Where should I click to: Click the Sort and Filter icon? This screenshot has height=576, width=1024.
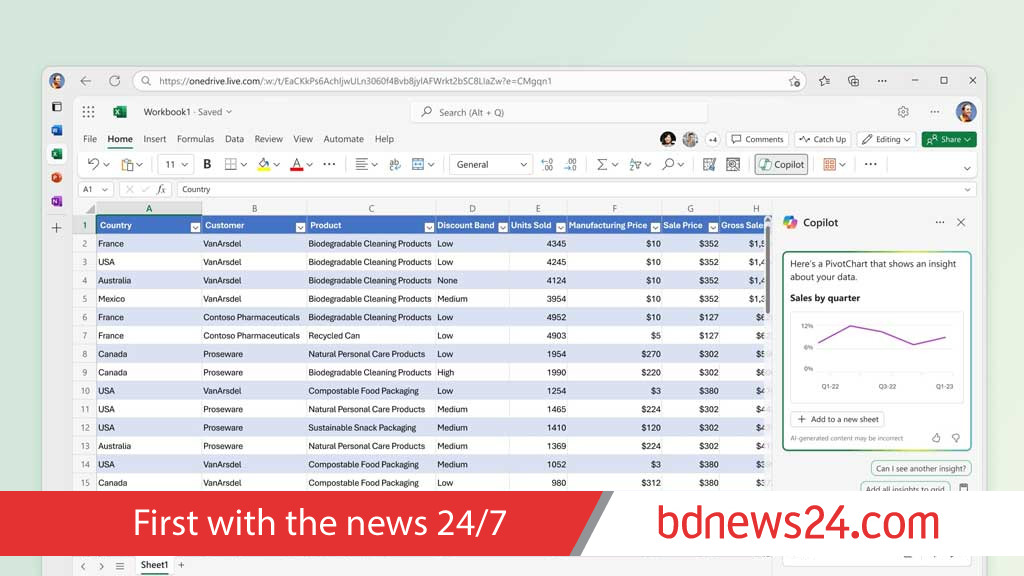pyautogui.click(x=635, y=165)
